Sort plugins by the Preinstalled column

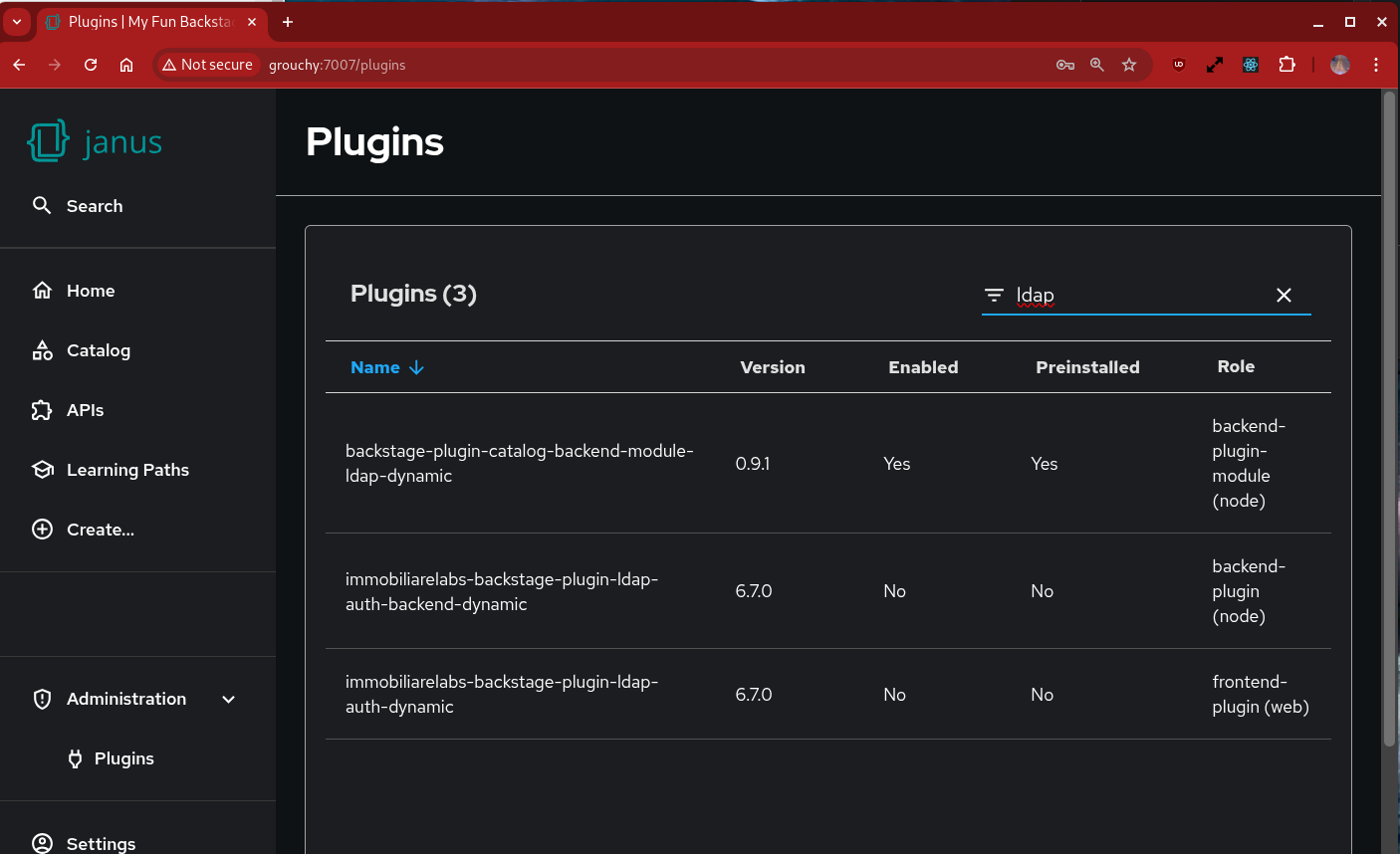tap(1086, 367)
